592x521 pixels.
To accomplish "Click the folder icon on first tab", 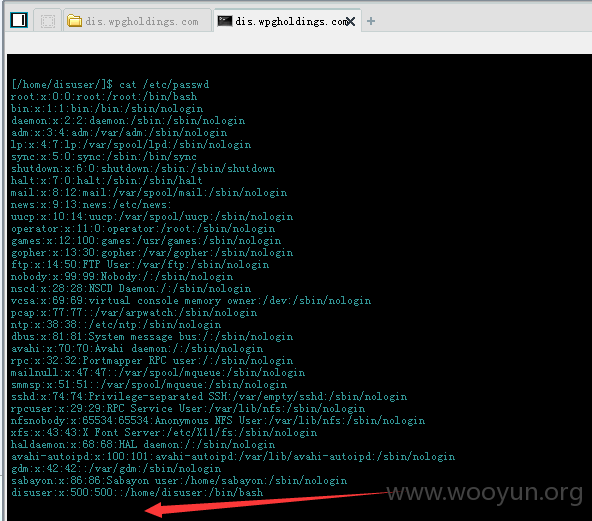I will (x=74, y=21).
